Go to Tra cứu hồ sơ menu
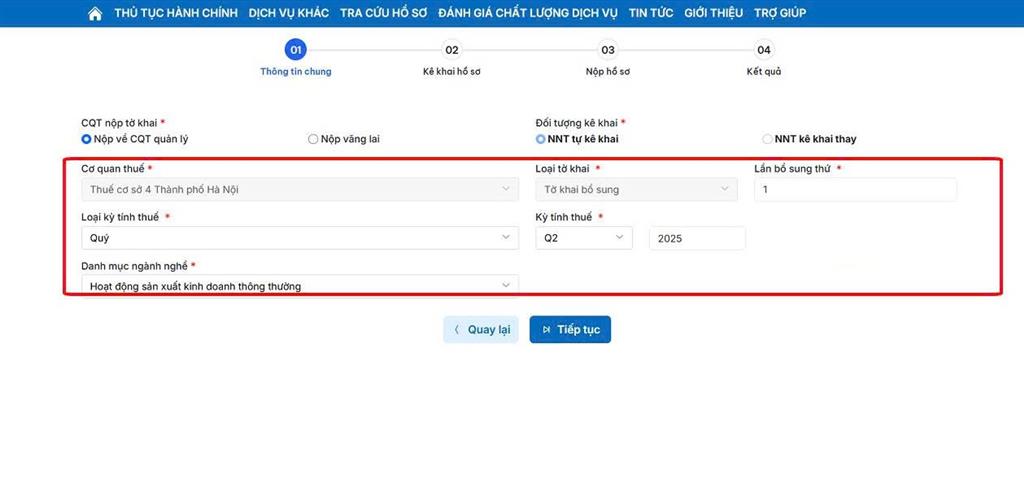1024x487 pixels. pyautogui.click(x=383, y=13)
